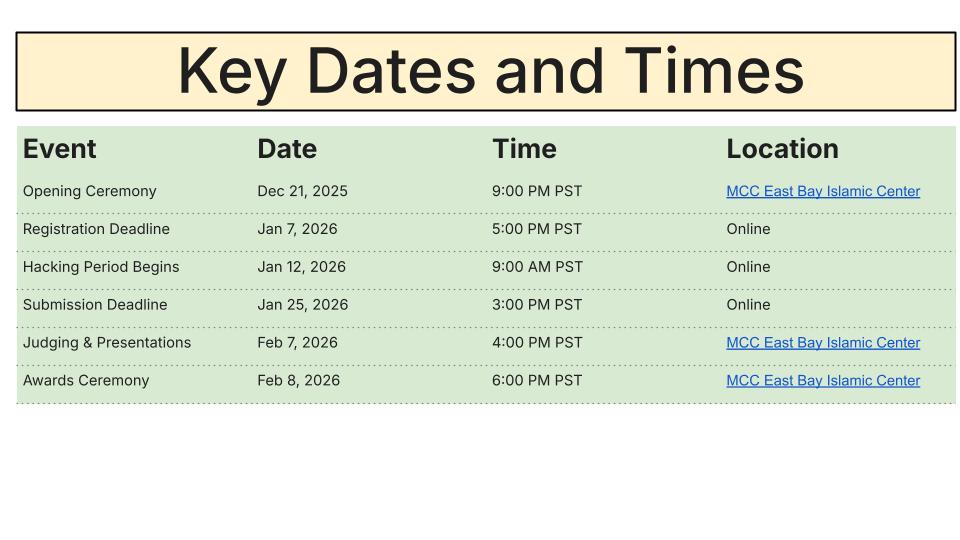The width and height of the screenshot is (960, 540).
Task: Open the Awards Ceremony location link
Action: [822, 381]
